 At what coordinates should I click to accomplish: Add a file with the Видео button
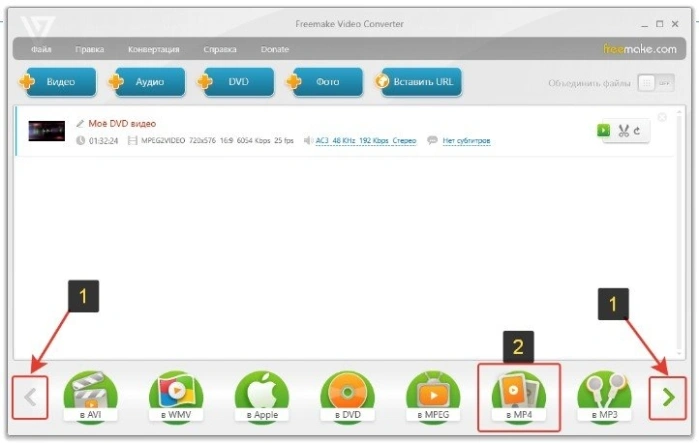click(x=58, y=82)
